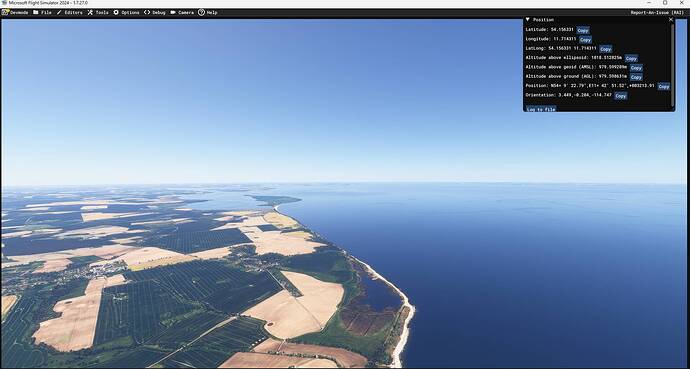Copy the Orientation value
This screenshot has width=690, height=369.
[620, 96]
